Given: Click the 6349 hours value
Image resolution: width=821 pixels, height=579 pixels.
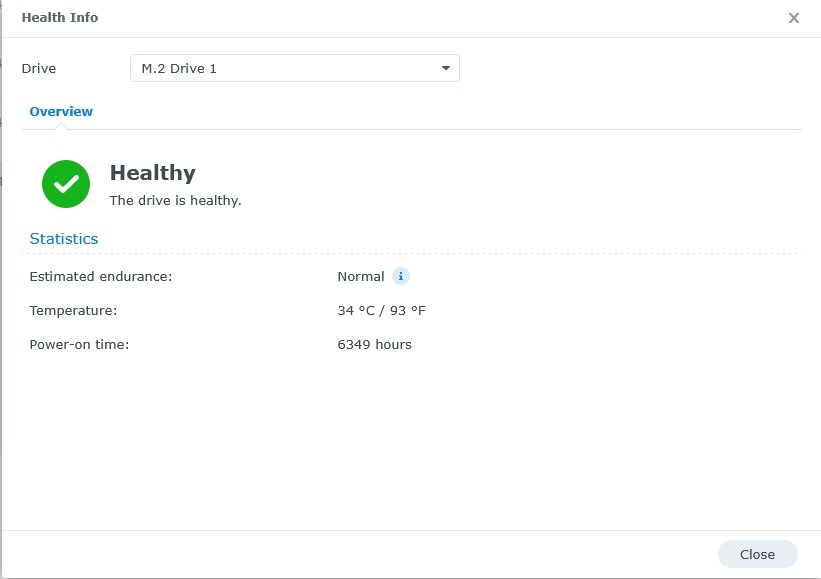Looking at the screenshot, I should click(x=374, y=345).
